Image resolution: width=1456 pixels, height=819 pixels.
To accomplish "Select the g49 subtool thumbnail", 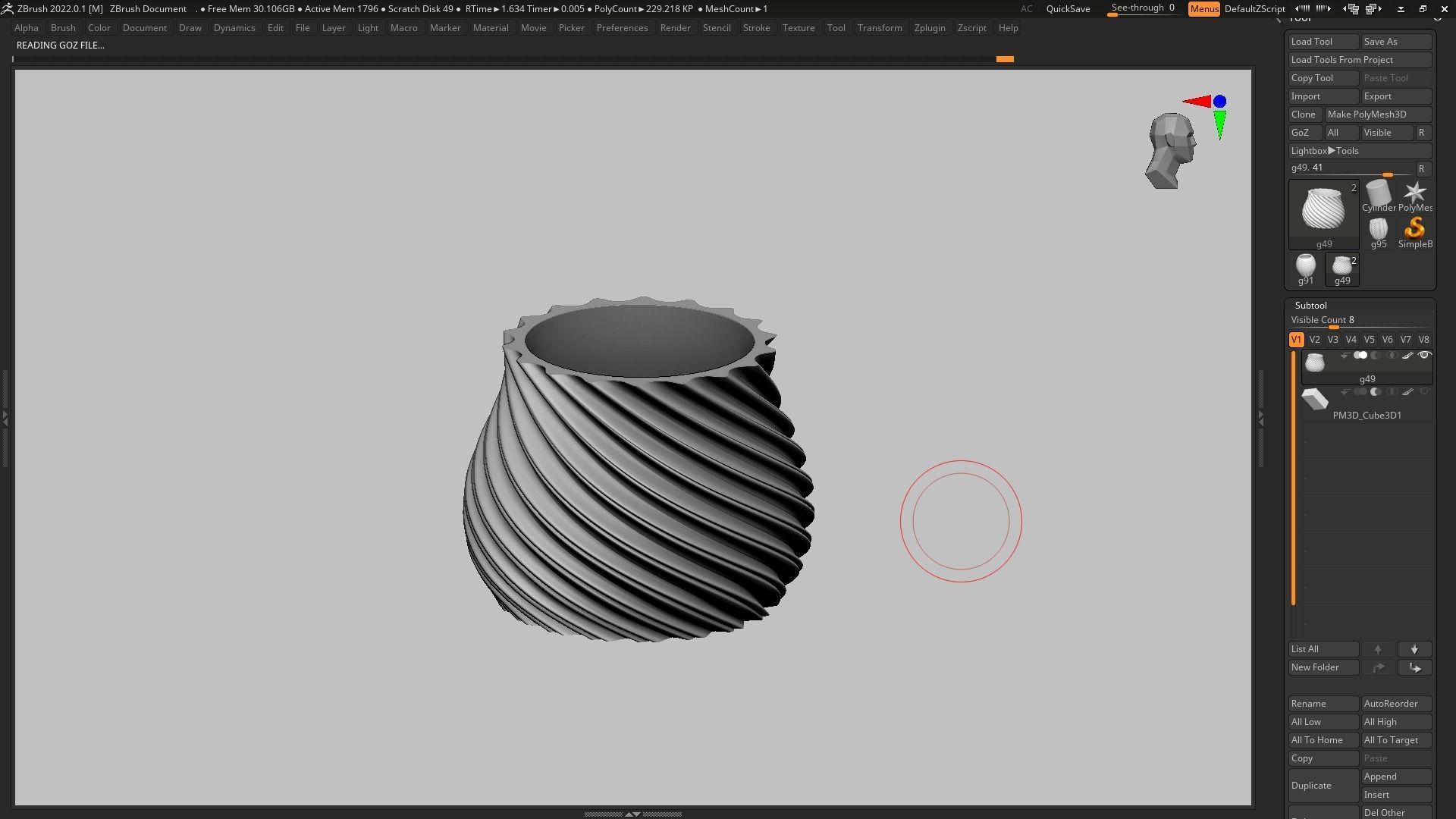I will pos(1315,362).
